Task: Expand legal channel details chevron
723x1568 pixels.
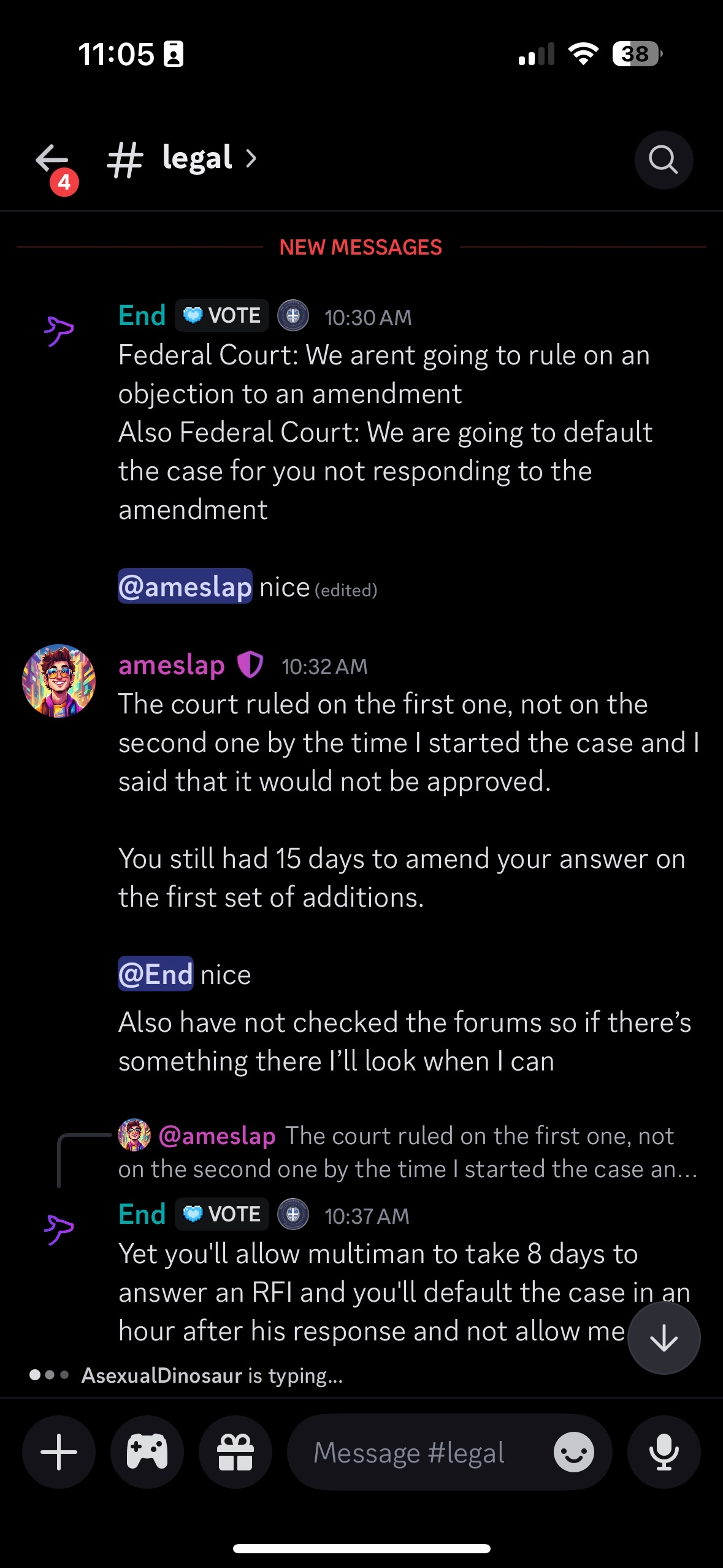Action: click(251, 159)
